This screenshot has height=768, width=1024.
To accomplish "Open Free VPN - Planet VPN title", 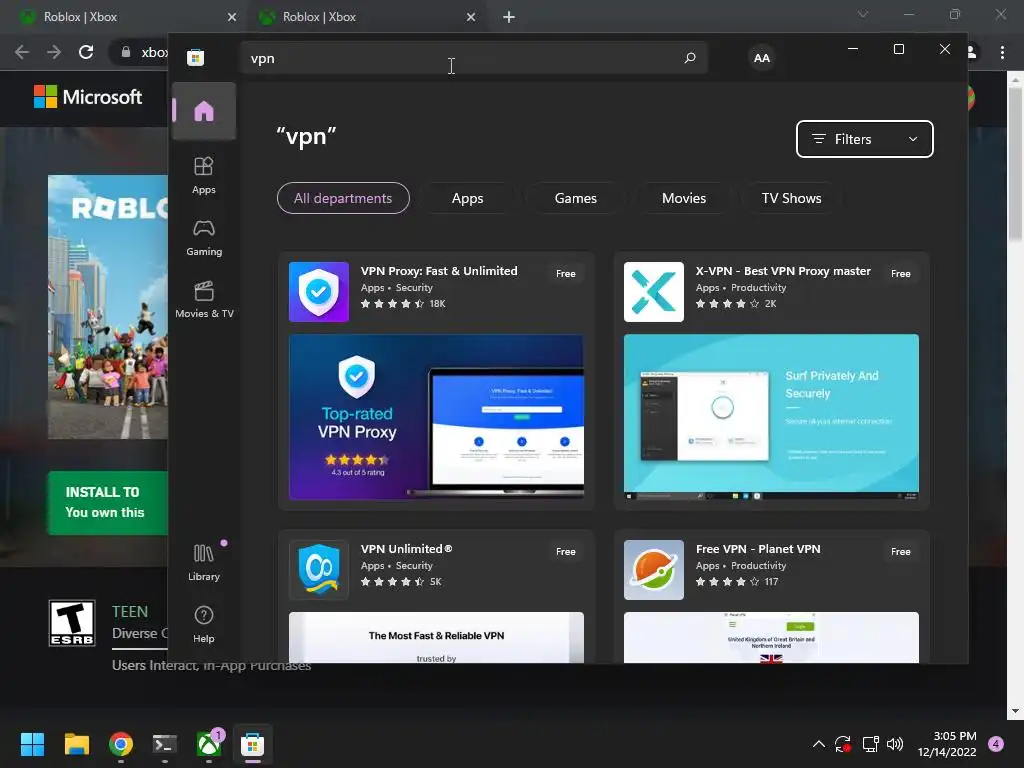I will pyautogui.click(x=758, y=549).
